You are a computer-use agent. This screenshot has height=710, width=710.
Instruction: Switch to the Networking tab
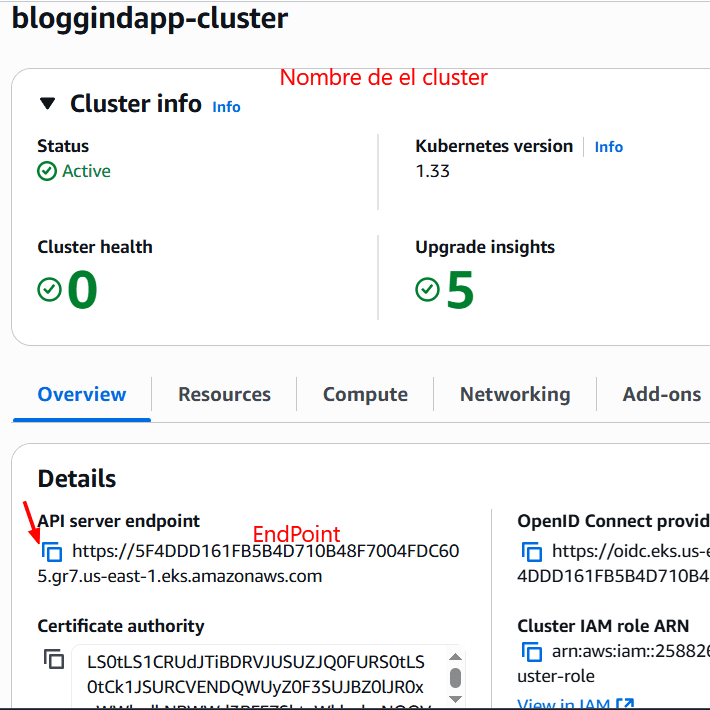[515, 394]
